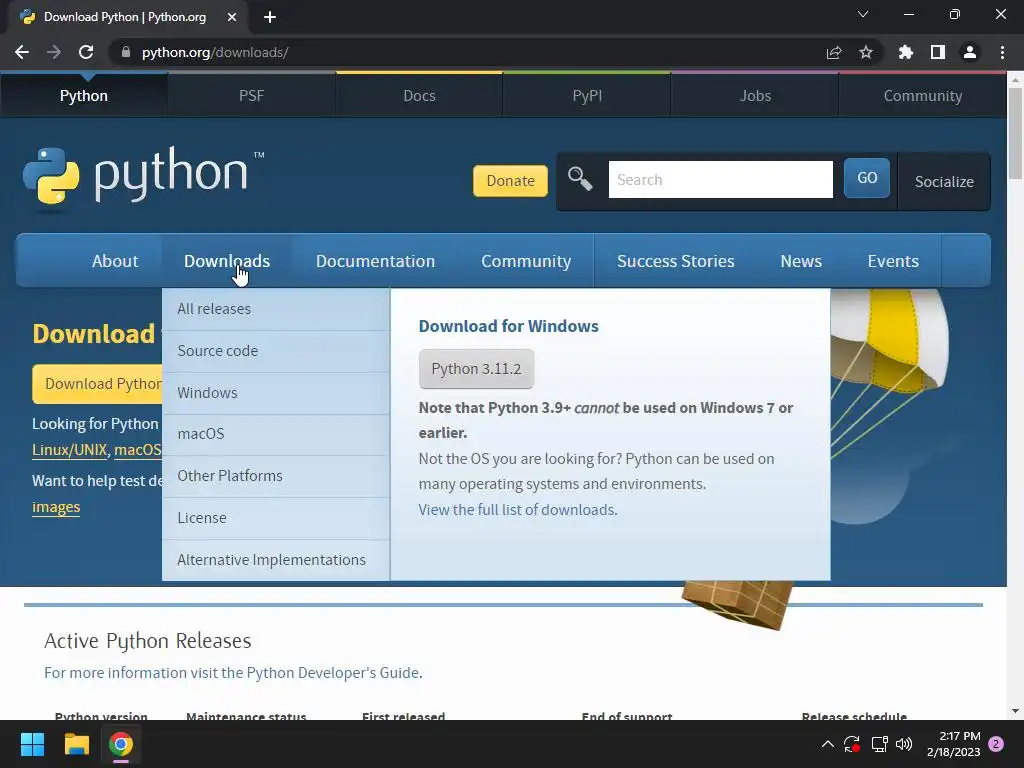Click View the full list of downloads
1024x768 pixels.
tap(518, 509)
